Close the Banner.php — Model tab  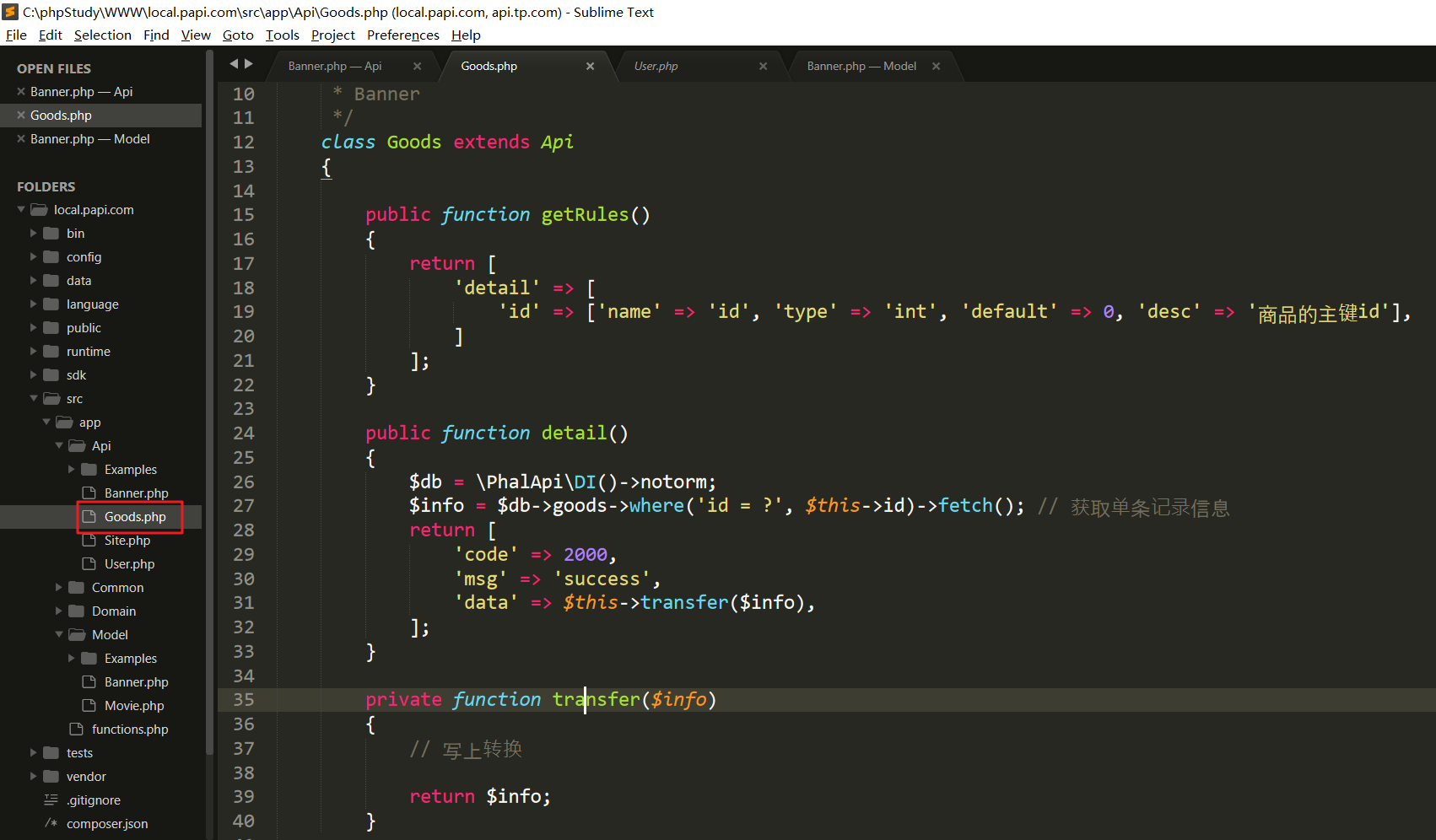pyautogui.click(x=936, y=66)
